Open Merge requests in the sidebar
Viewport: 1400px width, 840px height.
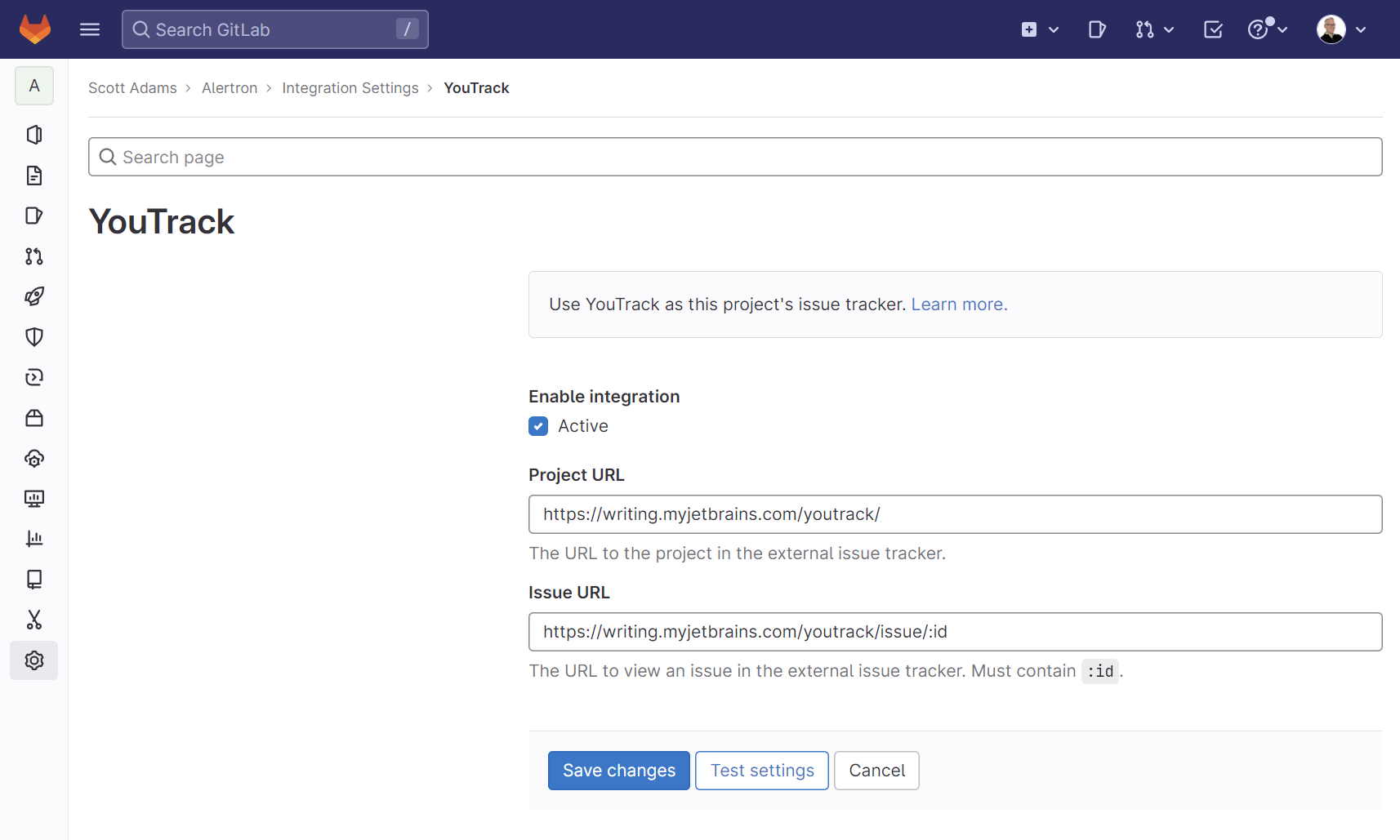[x=34, y=256]
